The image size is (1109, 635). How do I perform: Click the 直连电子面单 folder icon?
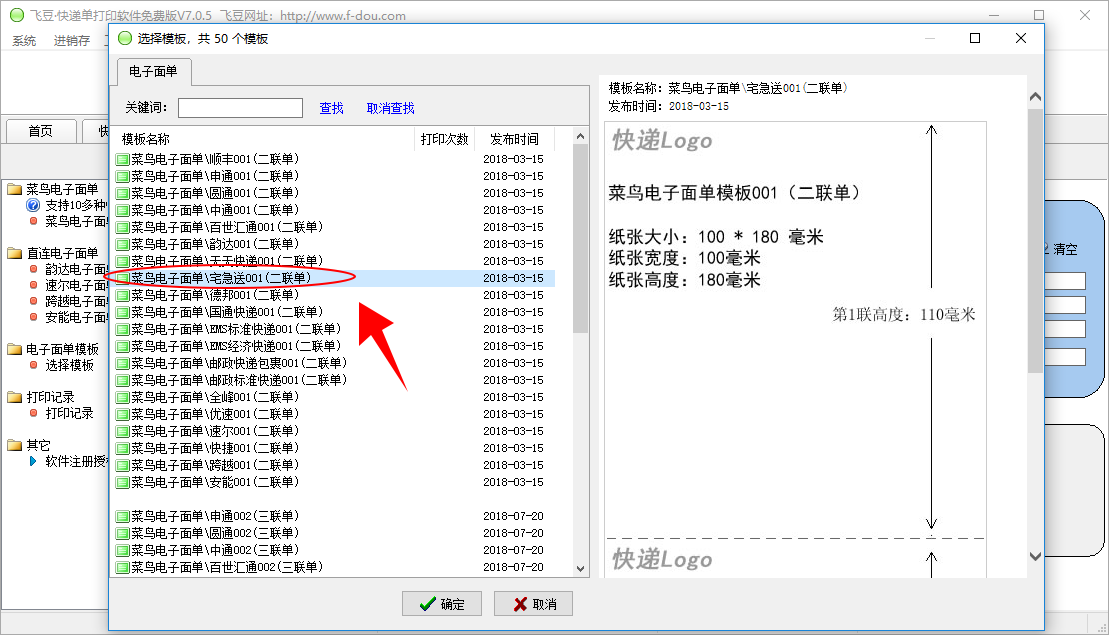15,253
